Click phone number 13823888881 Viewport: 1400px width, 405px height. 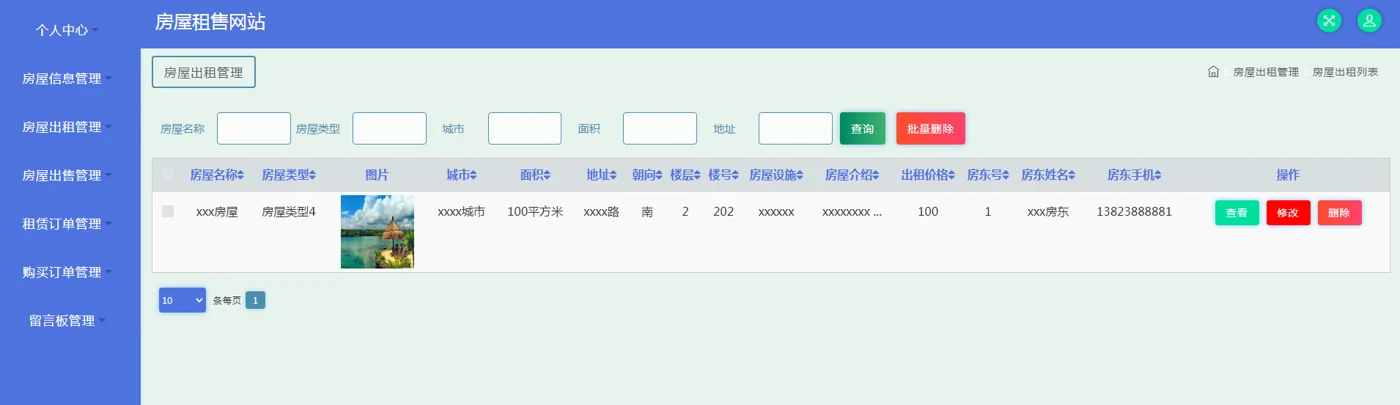click(x=1134, y=212)
